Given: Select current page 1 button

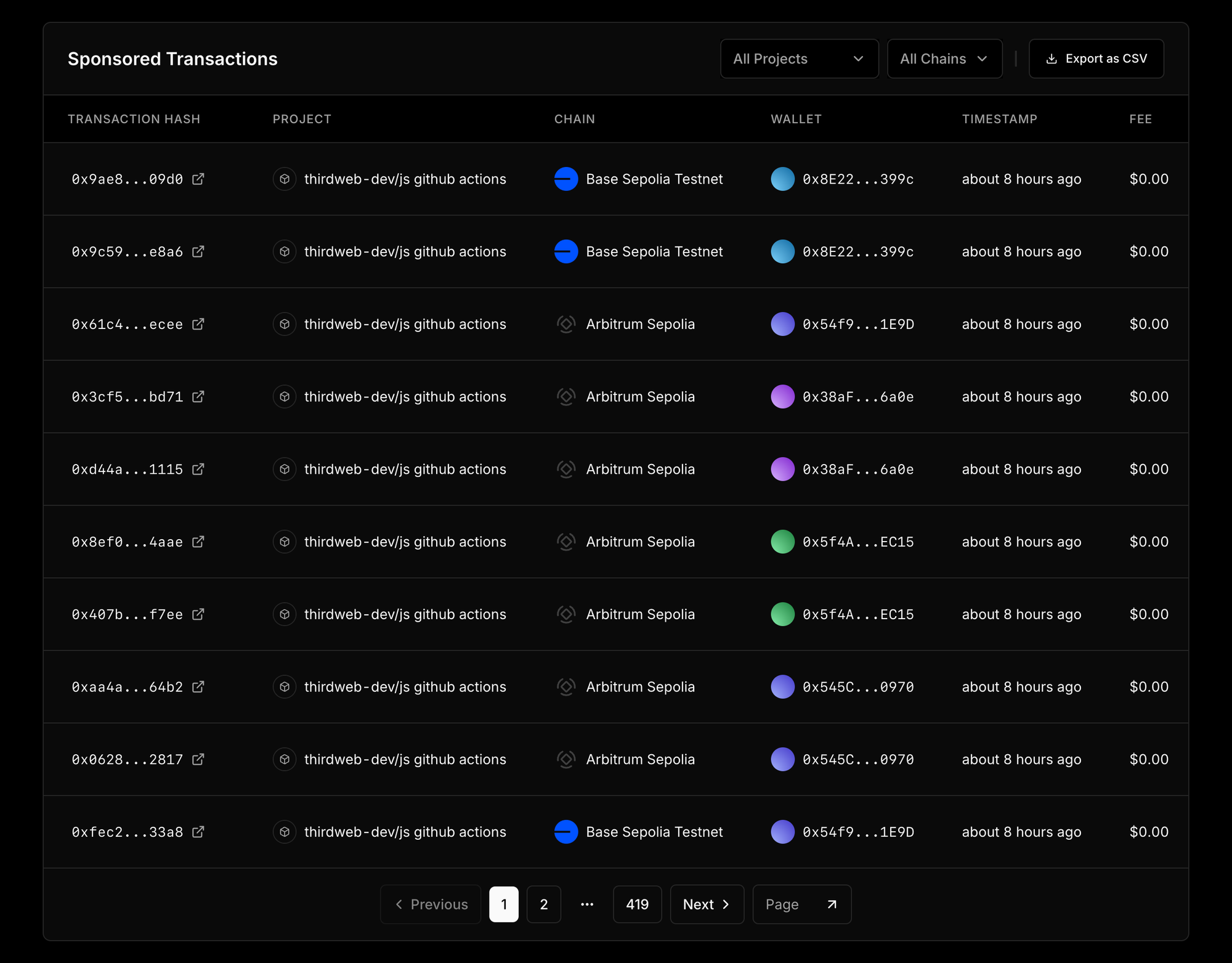Looking at the screenshot, I should click(x=503, y=904).
